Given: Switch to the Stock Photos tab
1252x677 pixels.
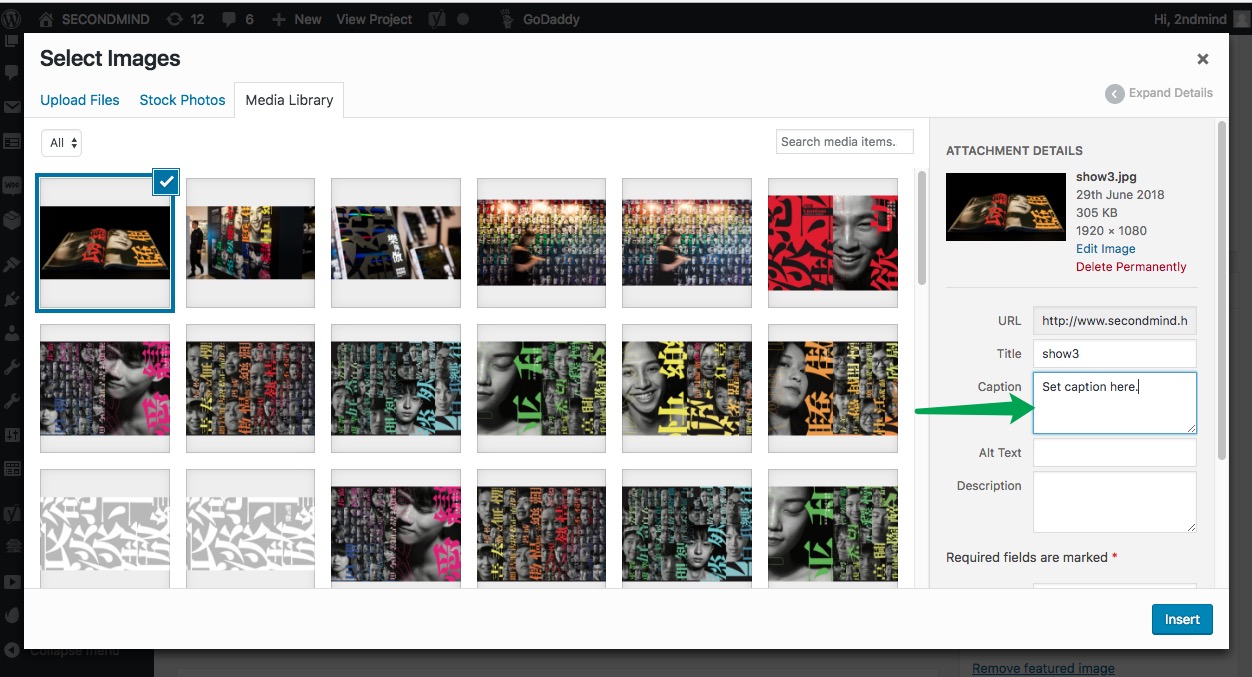Looking at the screenshot, I should pyautogui.click(x=182, y=100).
